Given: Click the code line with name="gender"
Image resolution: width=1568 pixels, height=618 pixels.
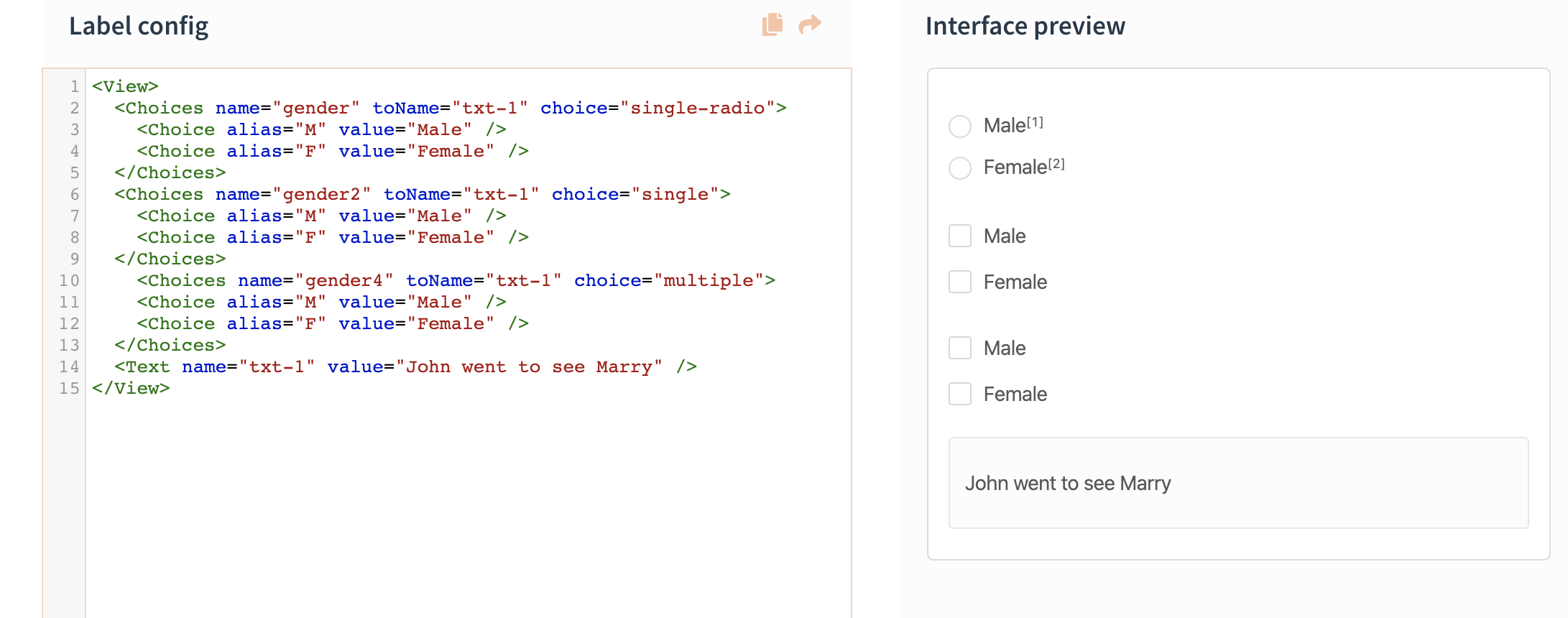Looking at the screenshot, I should tap(451, 108).
